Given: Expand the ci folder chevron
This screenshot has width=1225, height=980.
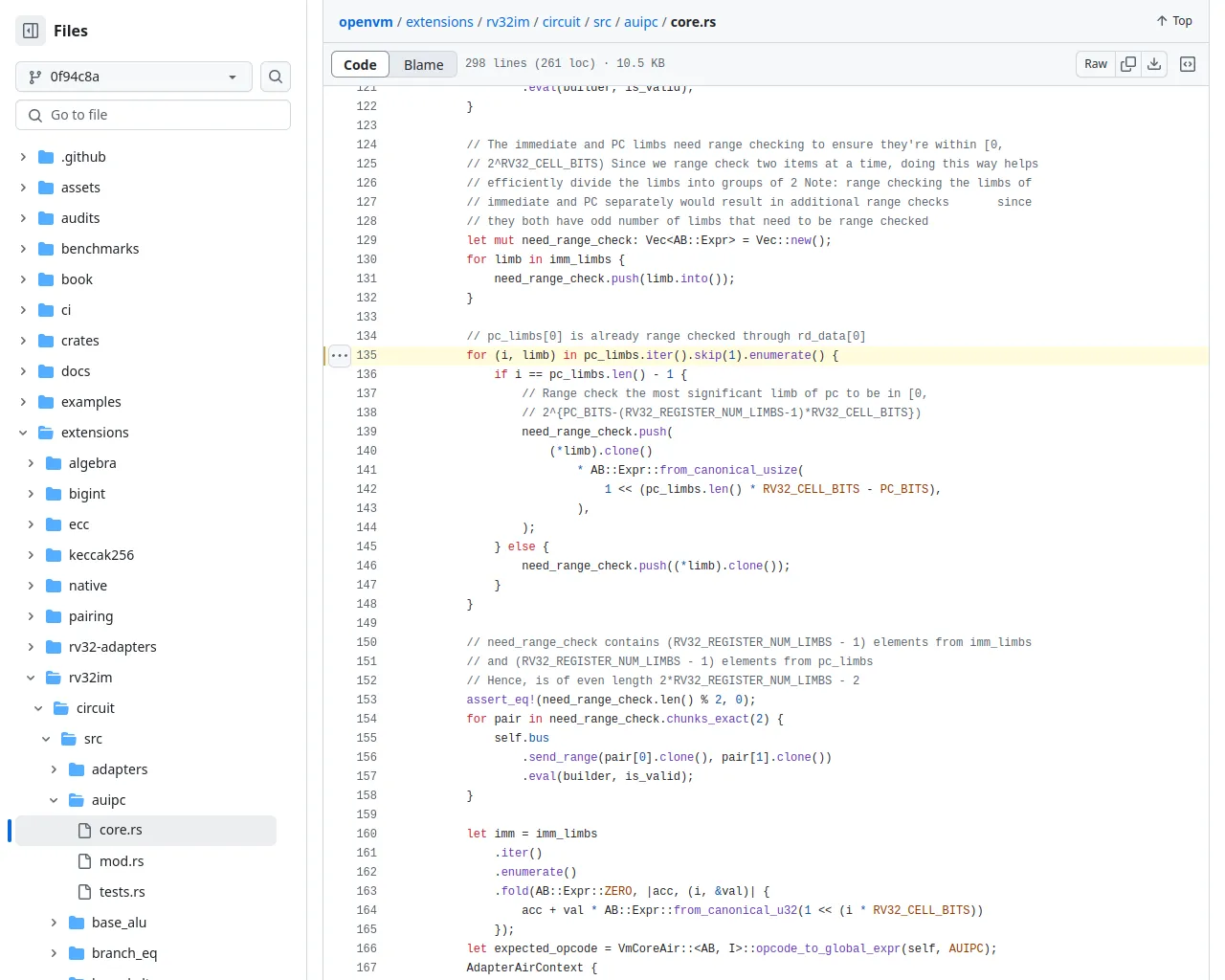Looking at the screenshot, I should [x=23, y=310].
